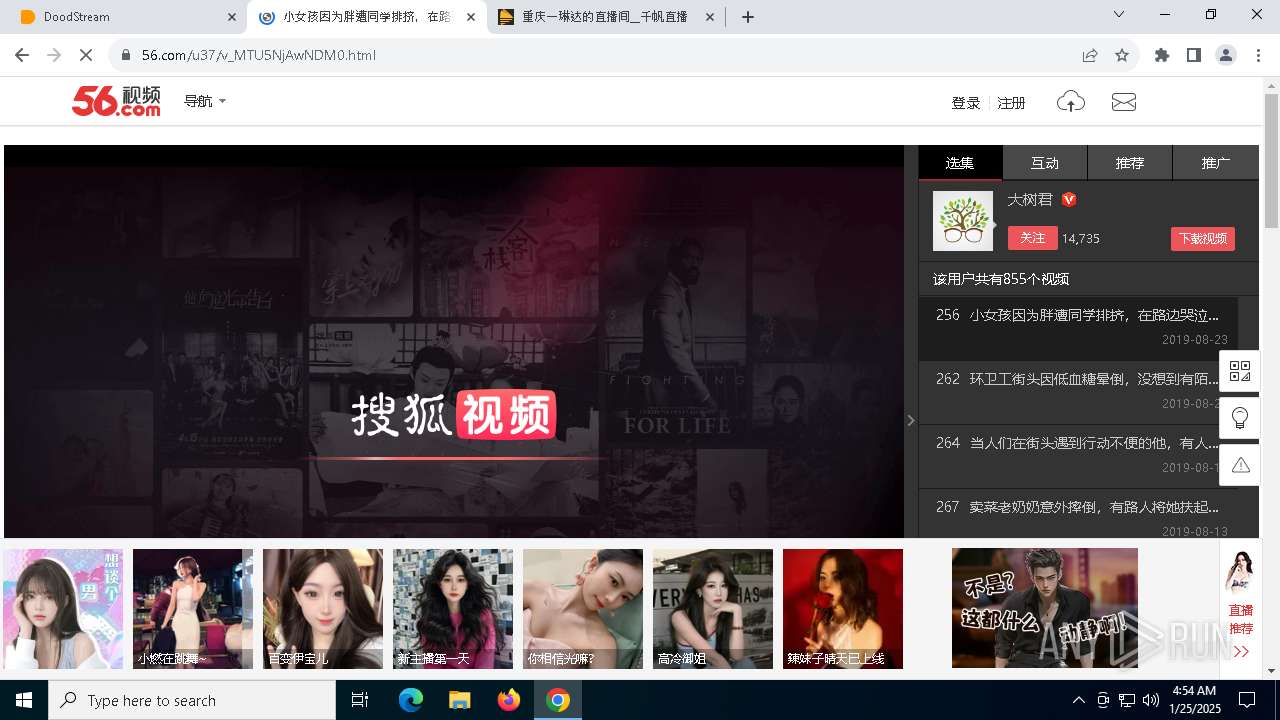Open the 你相信光嘛 live thumbnail

point(583,608)
